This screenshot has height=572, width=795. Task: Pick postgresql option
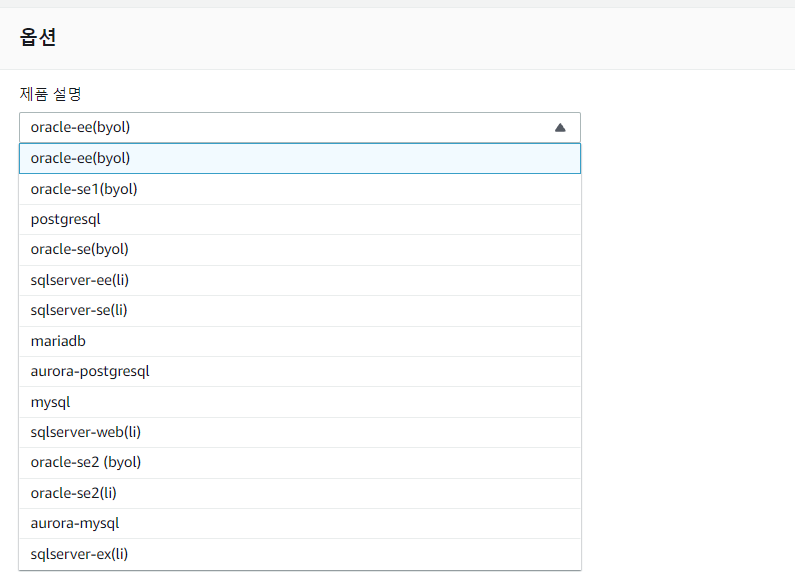[300, 220]
